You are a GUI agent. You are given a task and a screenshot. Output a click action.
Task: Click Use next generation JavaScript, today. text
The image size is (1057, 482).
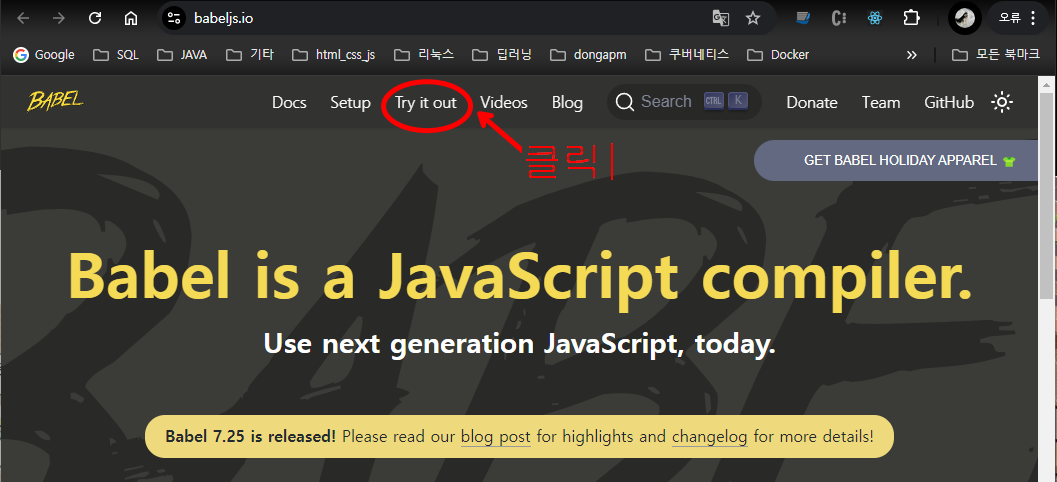[520, 344]
